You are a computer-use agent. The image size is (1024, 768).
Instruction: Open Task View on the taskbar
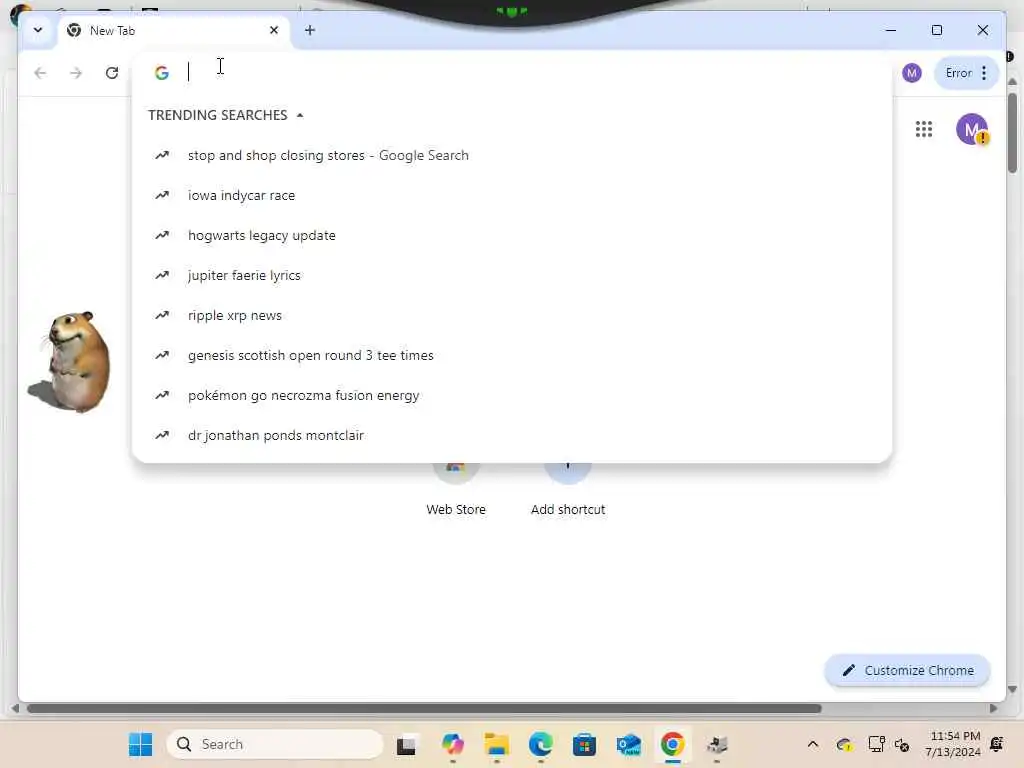pyautogui.click(x=406, y=744)
